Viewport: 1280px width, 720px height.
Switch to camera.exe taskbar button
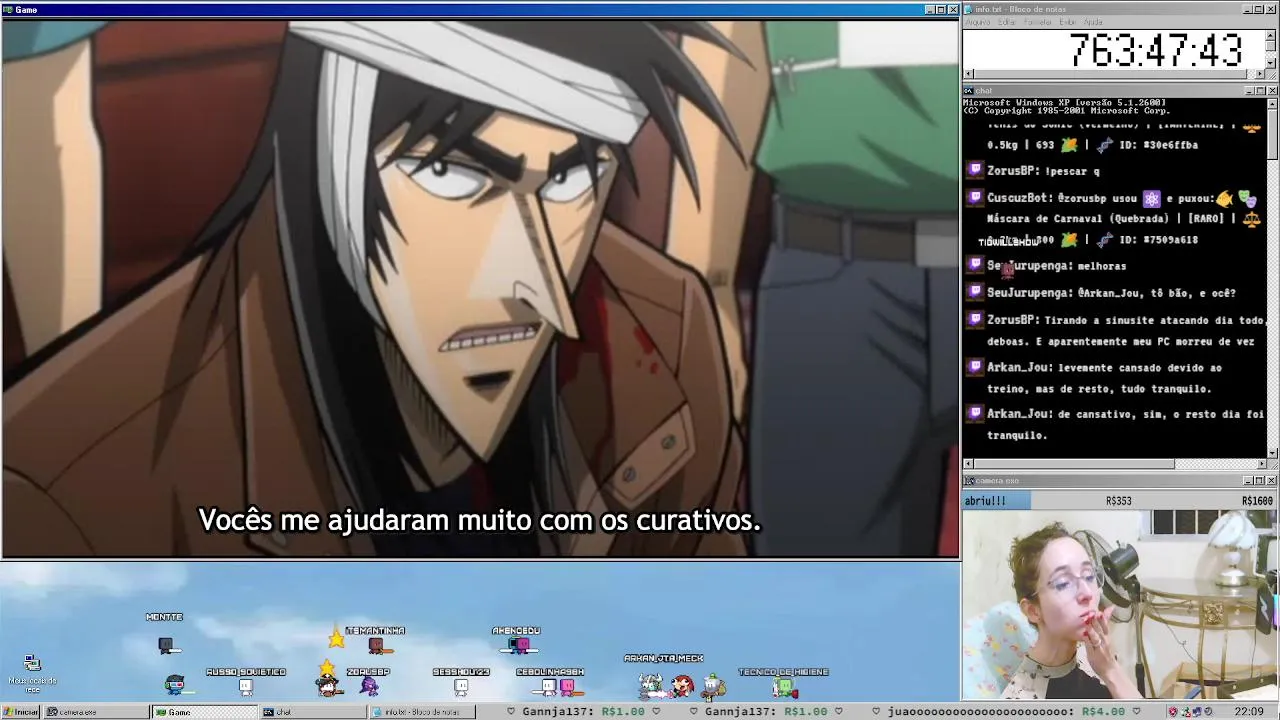[x=95, y=712]
